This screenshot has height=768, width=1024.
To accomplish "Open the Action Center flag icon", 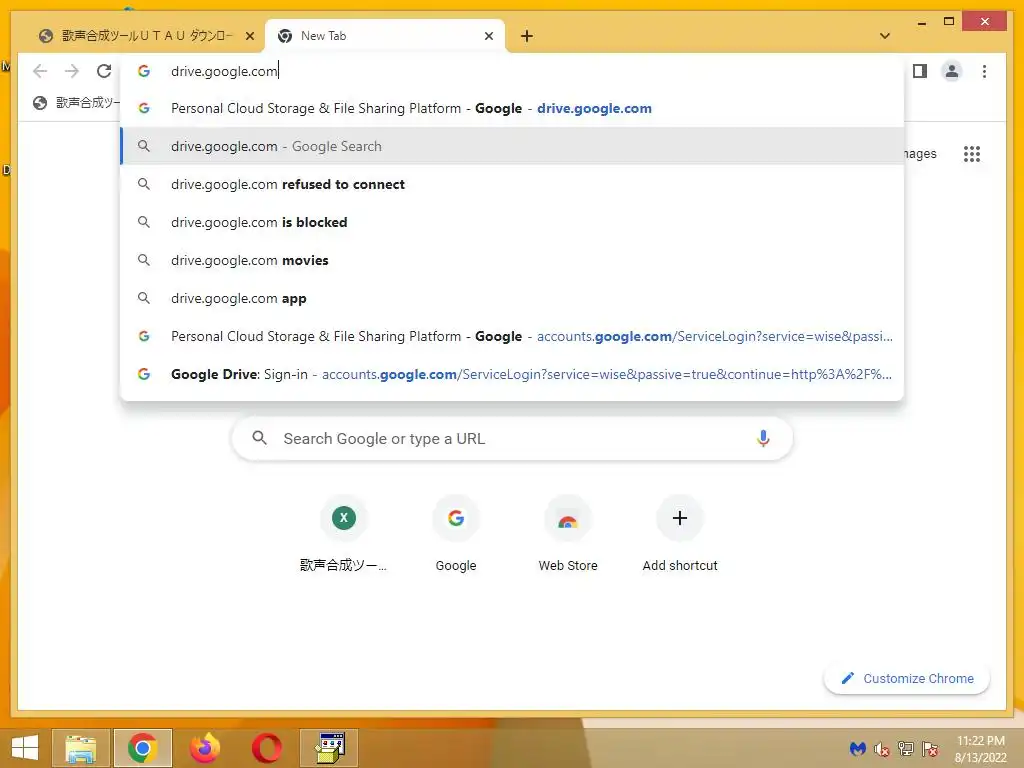I will (930, 748).
